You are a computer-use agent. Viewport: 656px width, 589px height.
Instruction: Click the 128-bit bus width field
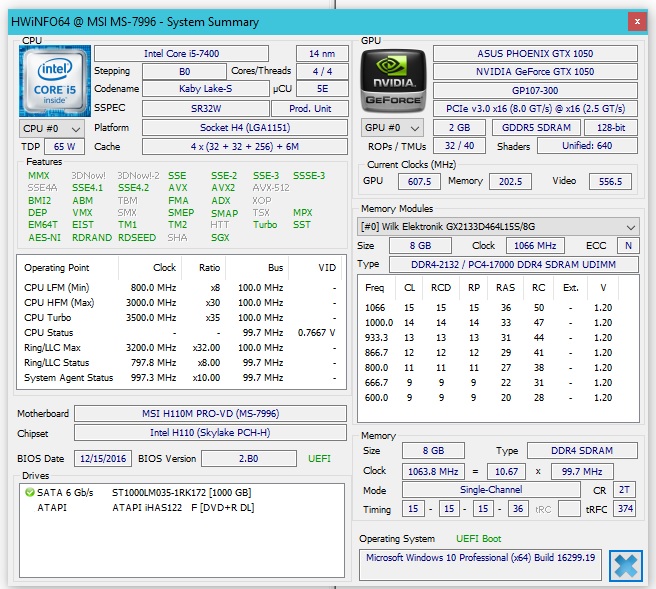pos(611,128)
